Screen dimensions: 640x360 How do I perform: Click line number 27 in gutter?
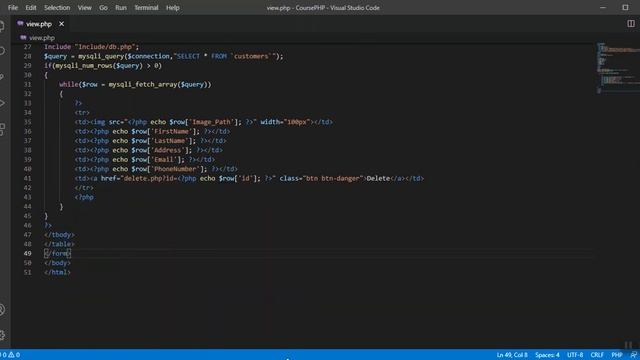(27, 47)
